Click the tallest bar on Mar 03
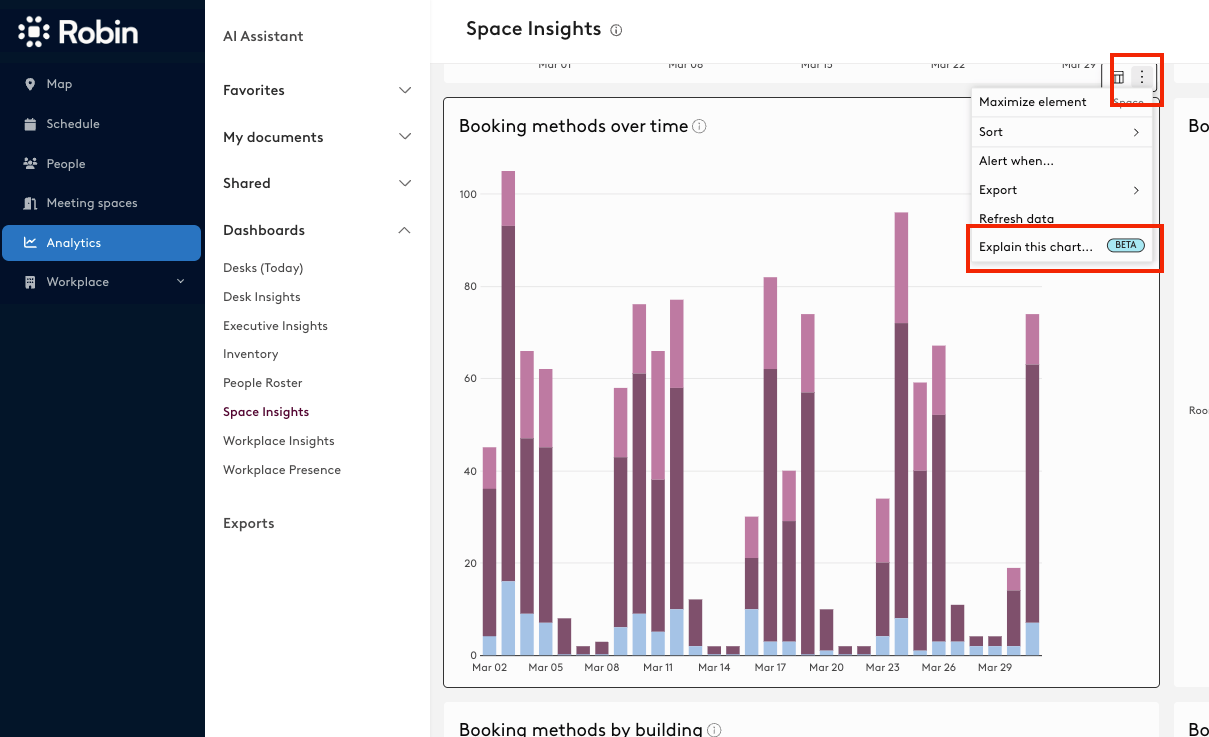The image size is (1209, 737). coord(508,413)
